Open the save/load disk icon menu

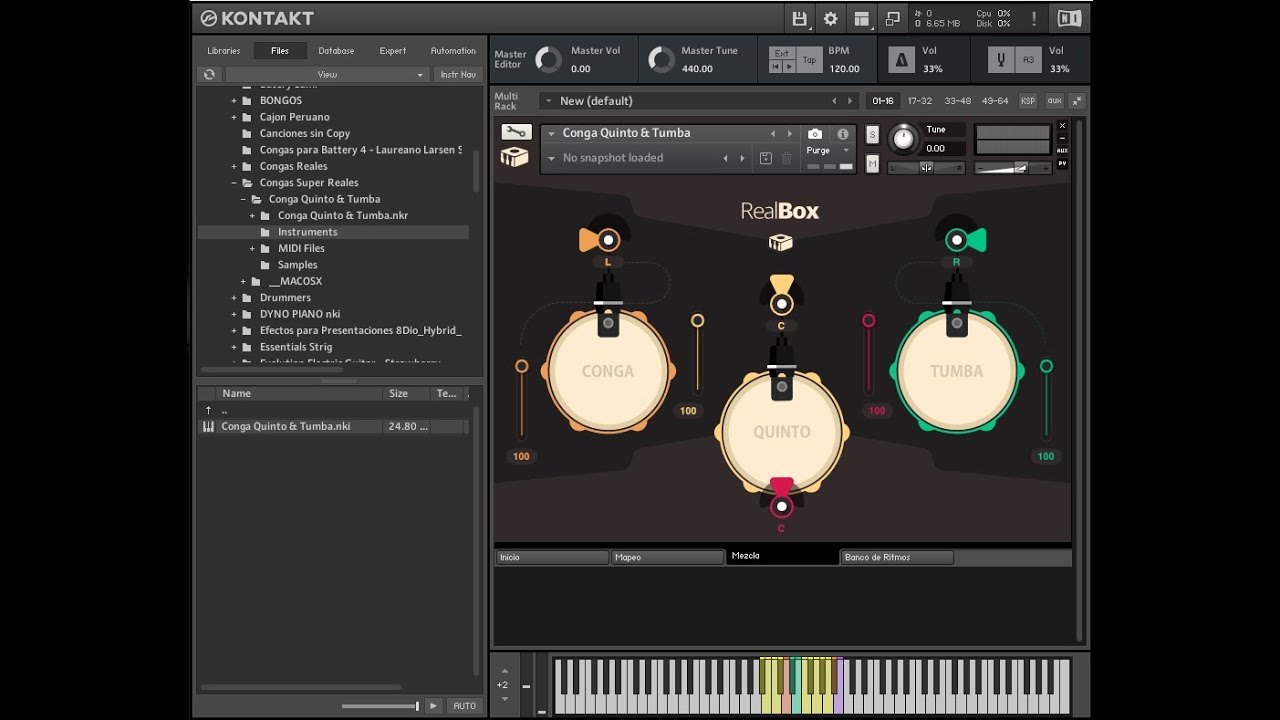[x=799, y=18]
